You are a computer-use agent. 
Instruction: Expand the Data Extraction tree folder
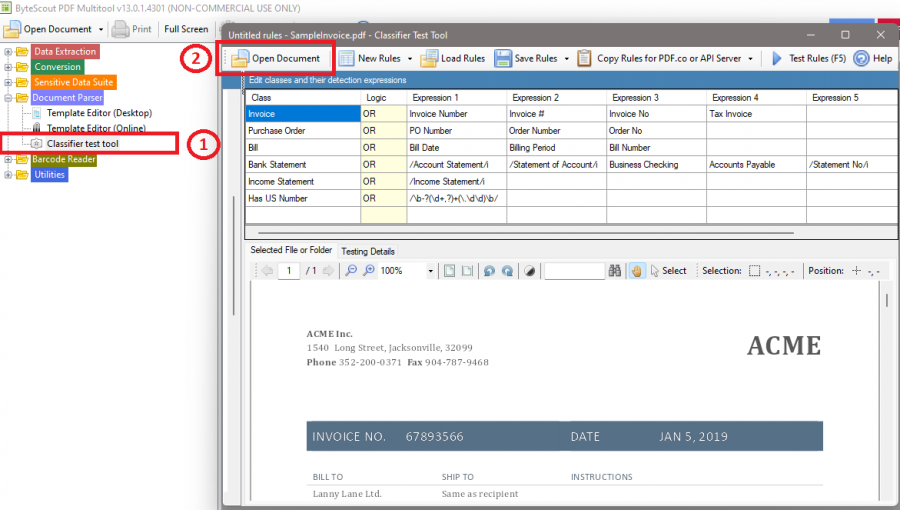click(x=8, y=52)
